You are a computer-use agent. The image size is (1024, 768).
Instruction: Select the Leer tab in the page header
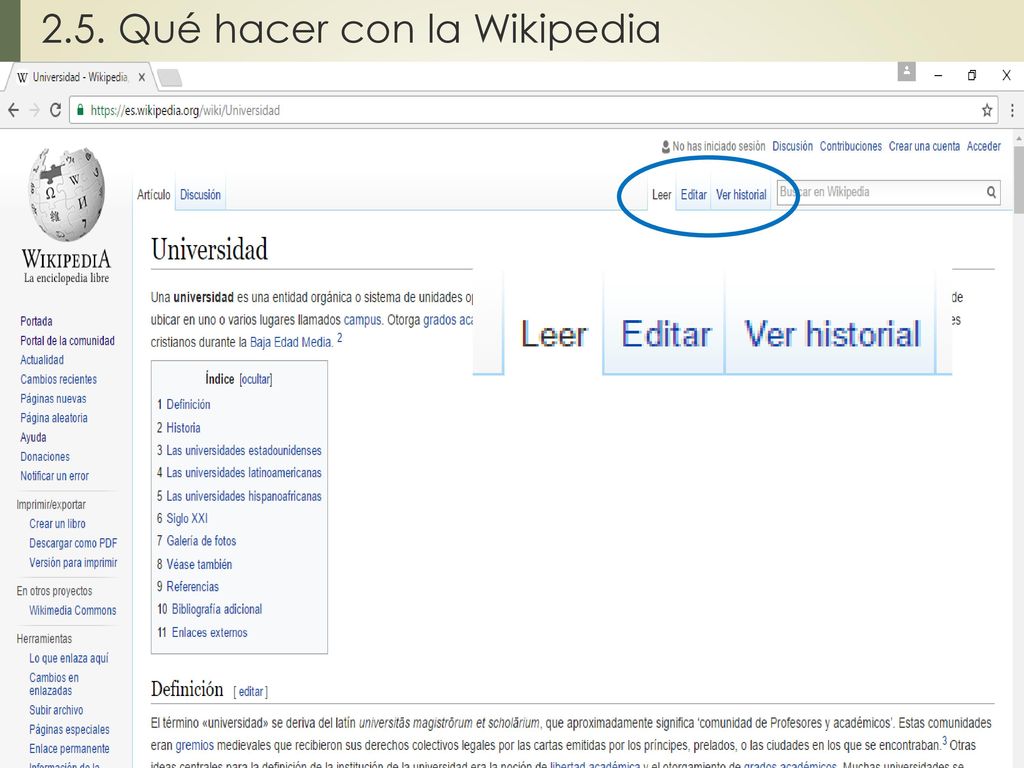(662, 195)
